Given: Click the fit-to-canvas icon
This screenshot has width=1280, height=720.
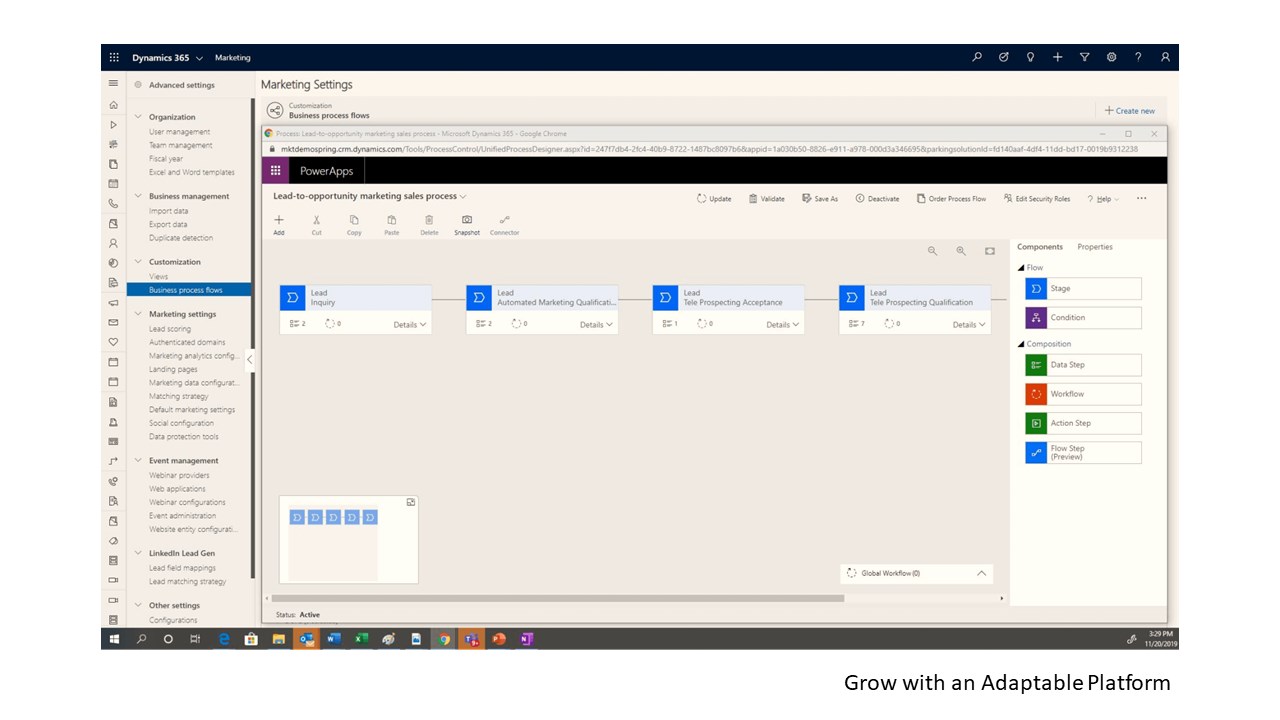Looking at the screenshot, I should point(990,252).
